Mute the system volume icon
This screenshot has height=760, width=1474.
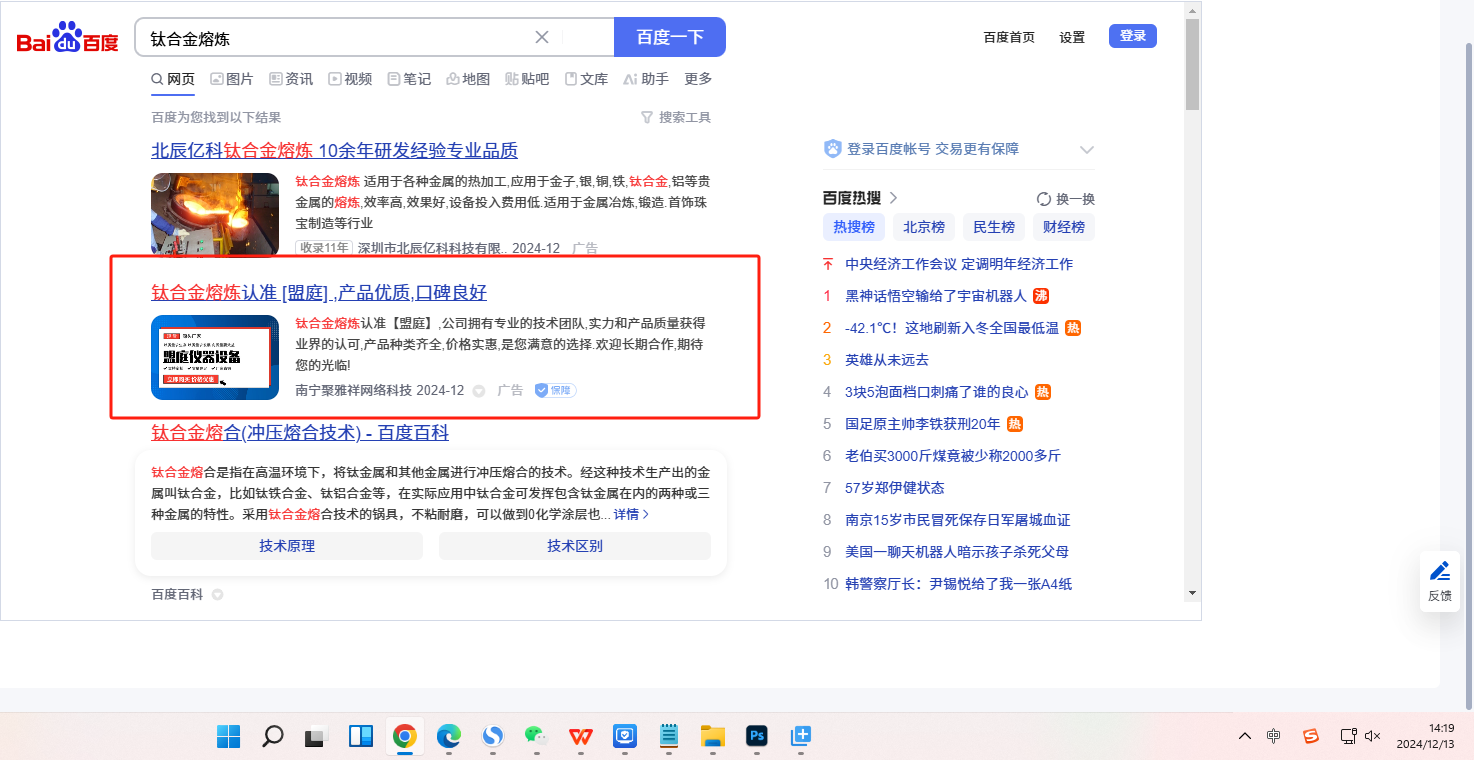1373,736
